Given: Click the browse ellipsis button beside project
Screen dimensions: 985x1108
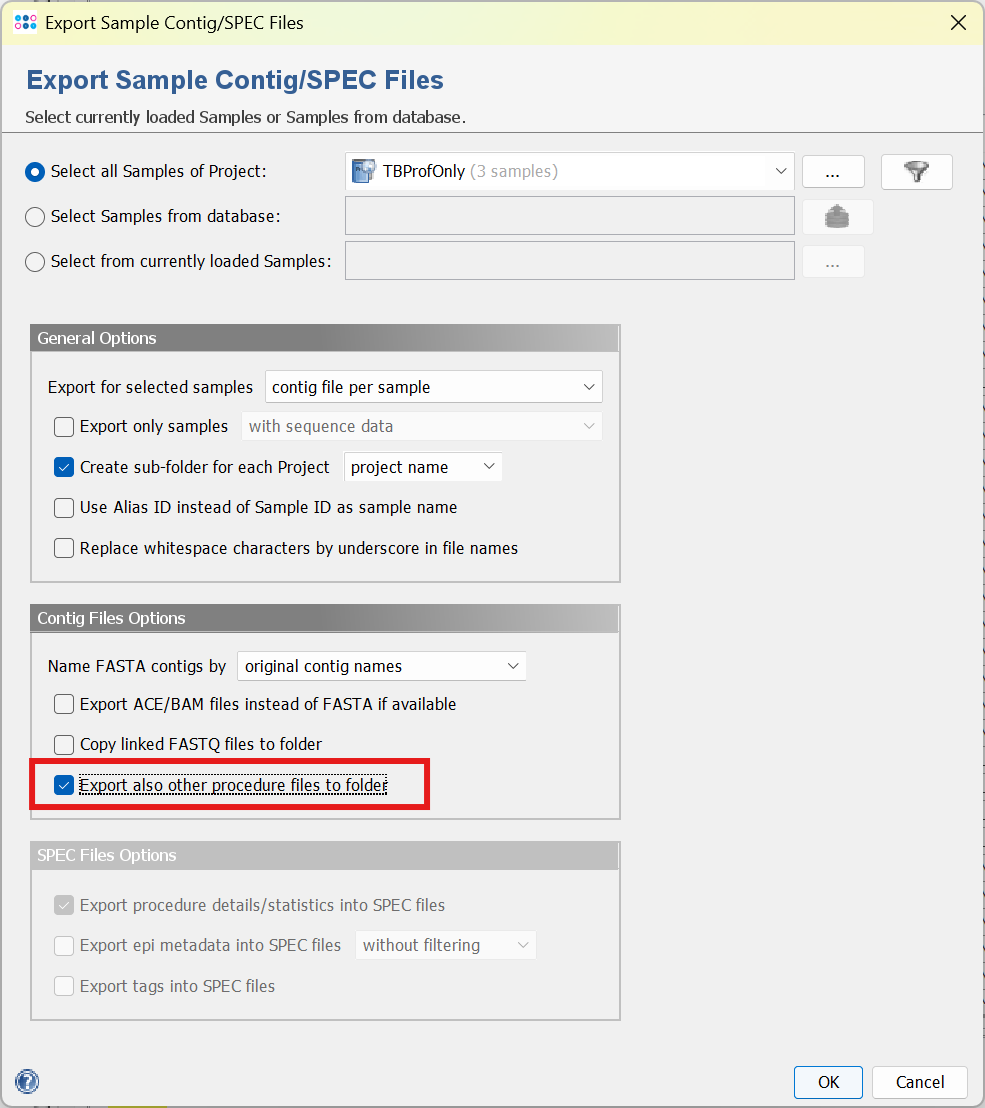Looking at the screenshot, I should (833, 172).
